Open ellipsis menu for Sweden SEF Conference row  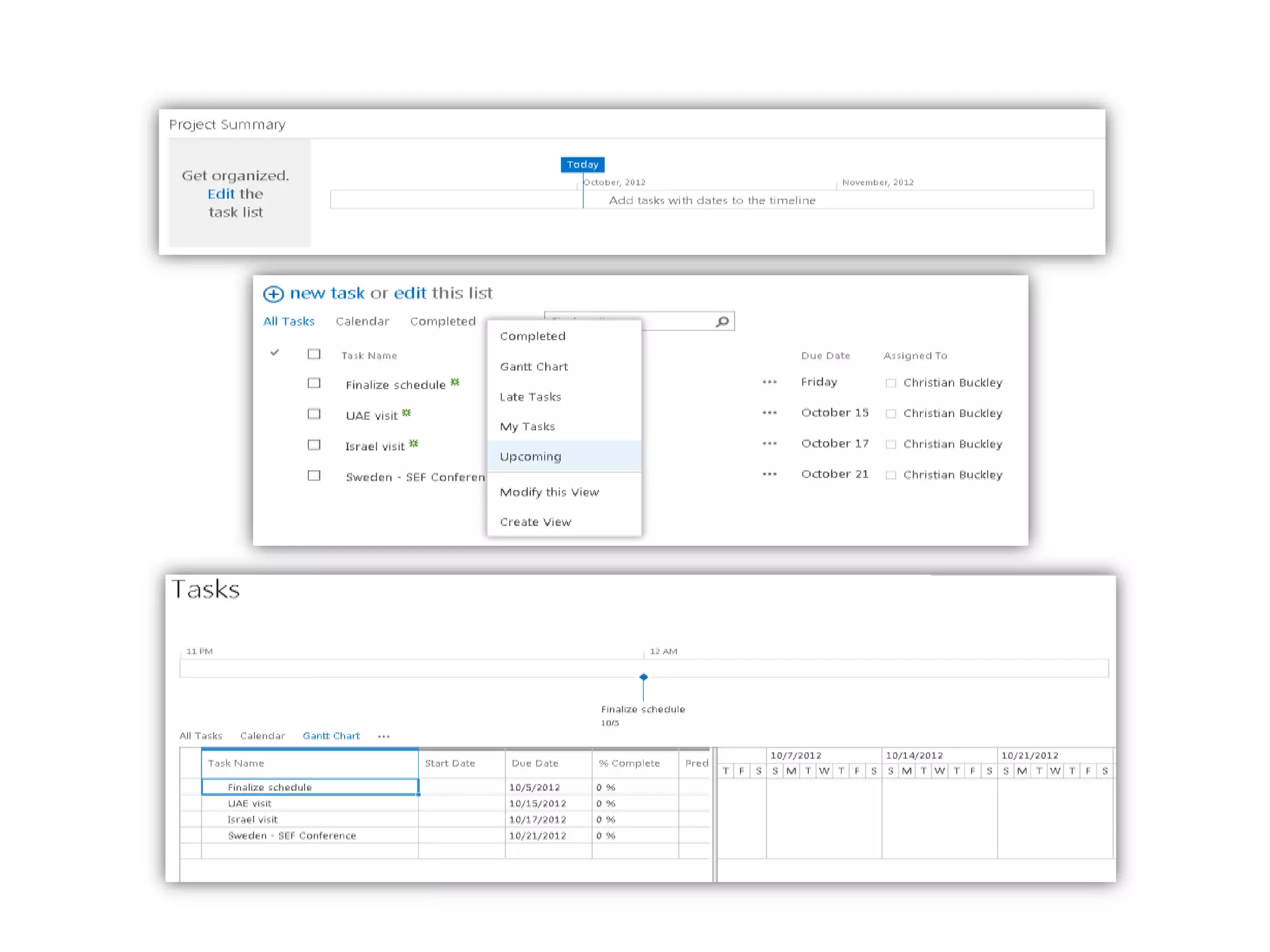pyautogui.click(x=770, y=474)
